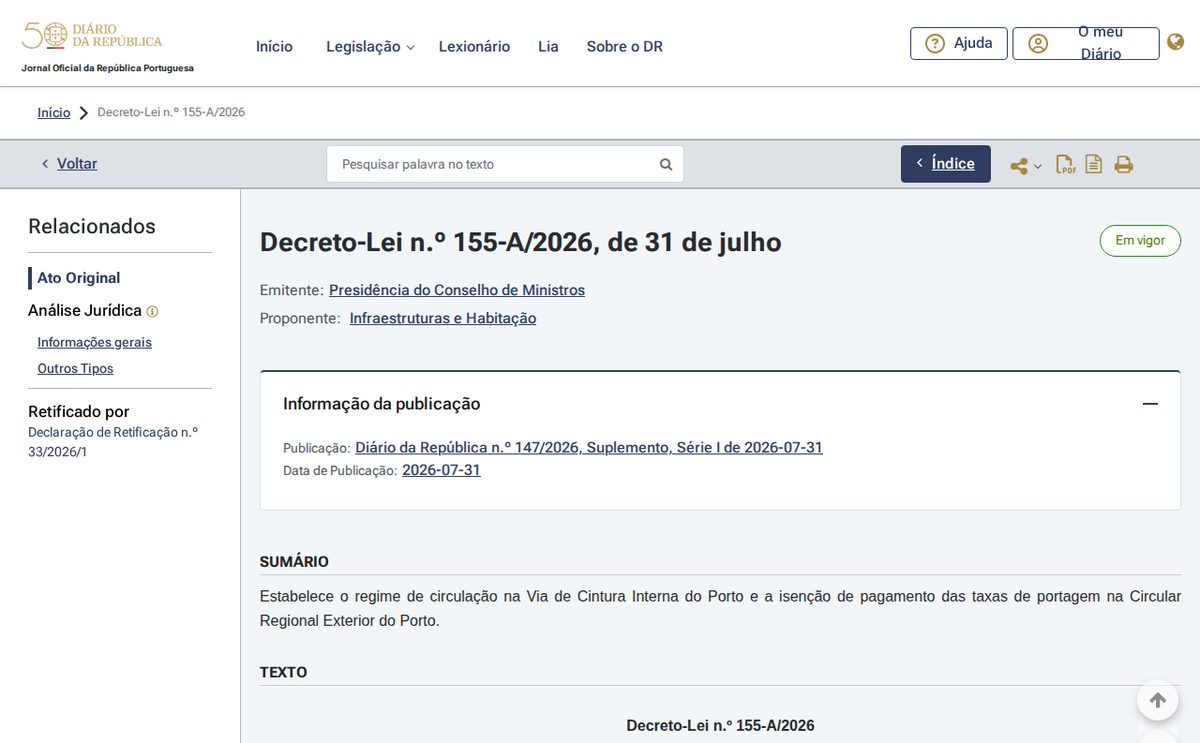Click the Análise Jurídica info icon

[152, 312]
